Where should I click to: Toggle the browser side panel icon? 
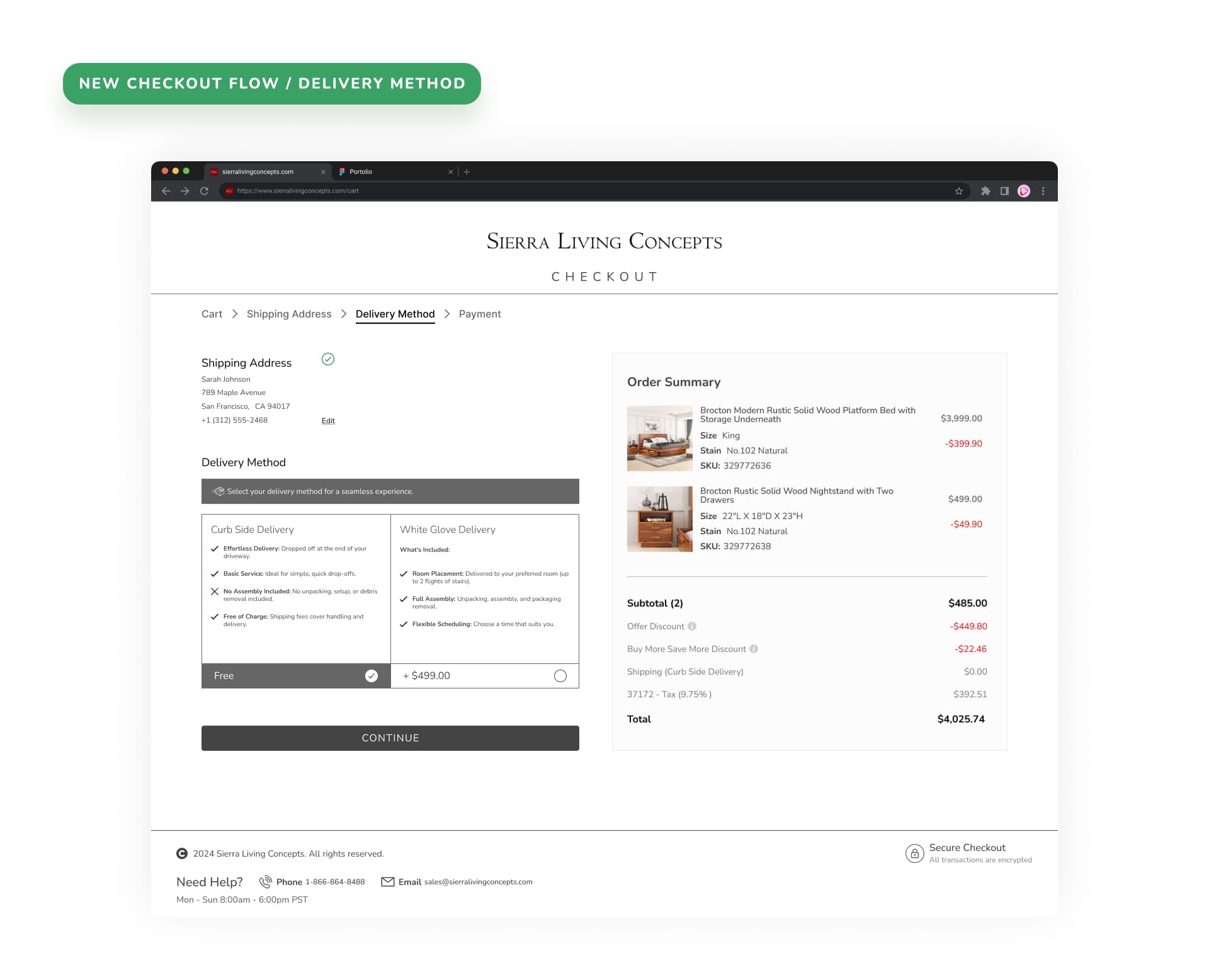tap(1004, 191)
